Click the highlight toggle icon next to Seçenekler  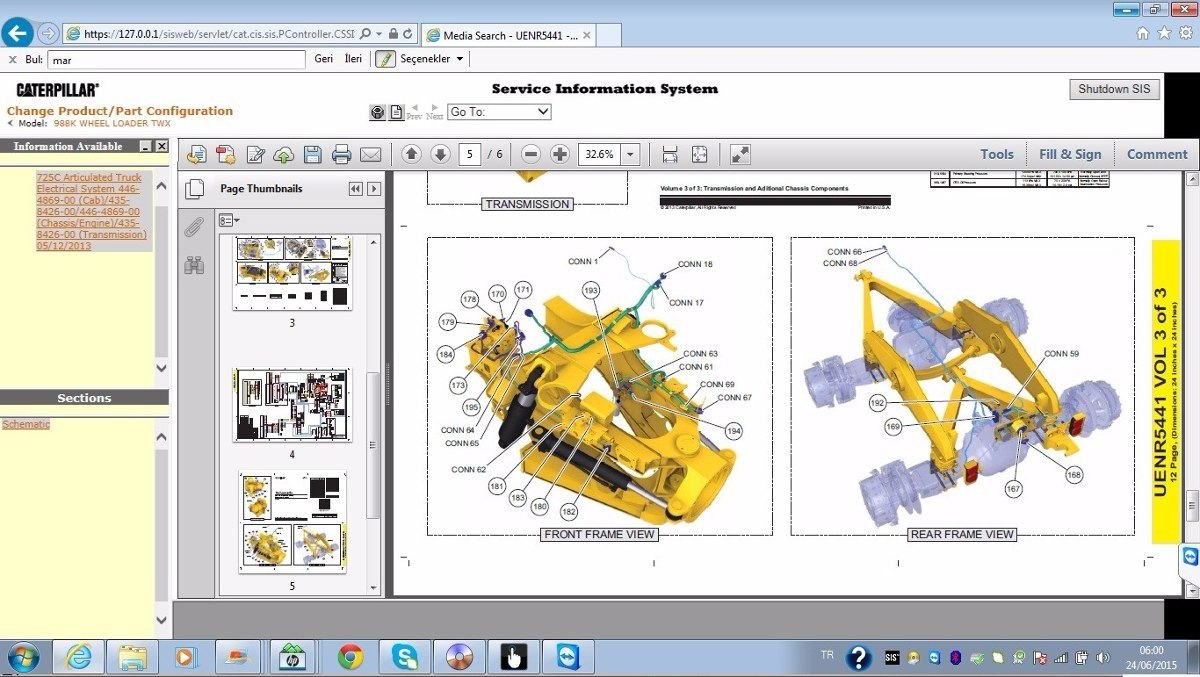(385, 59)
